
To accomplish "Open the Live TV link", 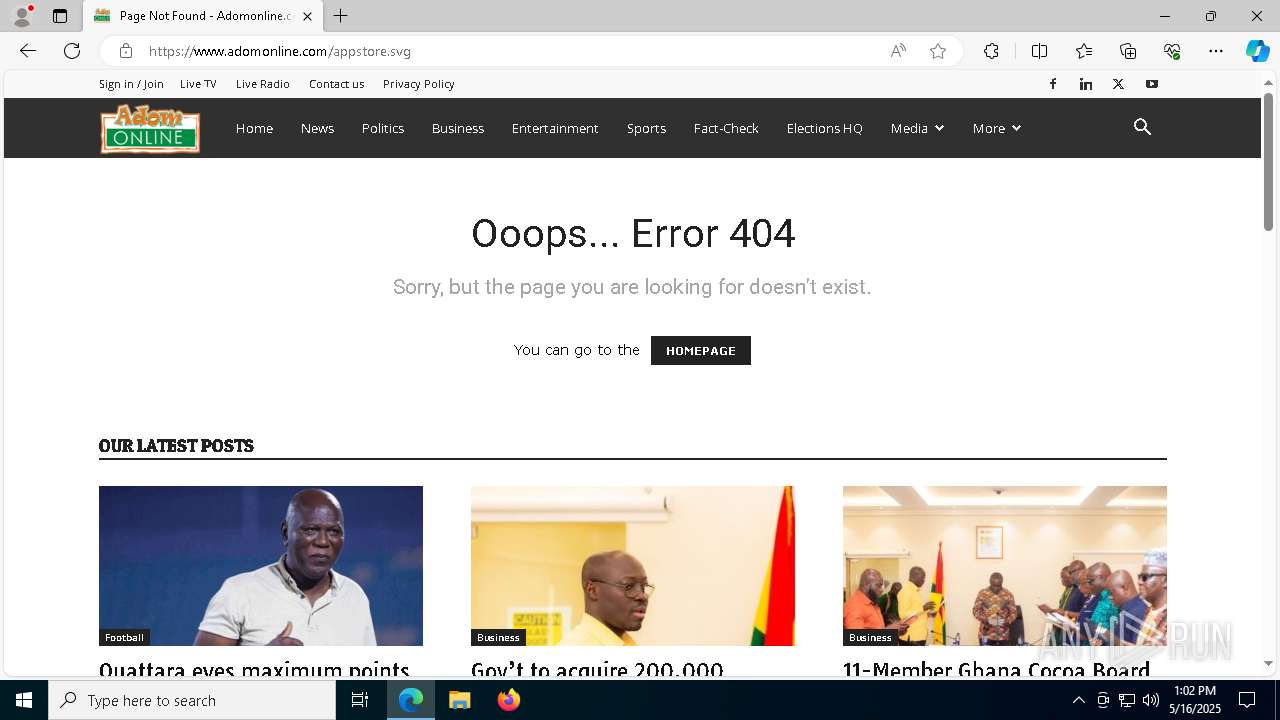I will click(198, 84).
